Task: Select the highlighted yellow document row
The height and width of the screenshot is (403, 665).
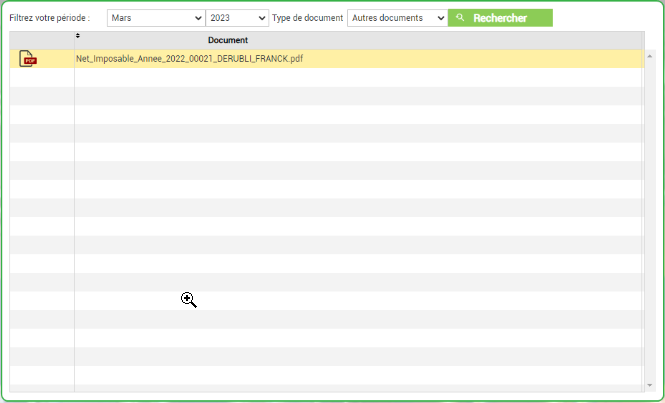Action: [x=327, y=59]
